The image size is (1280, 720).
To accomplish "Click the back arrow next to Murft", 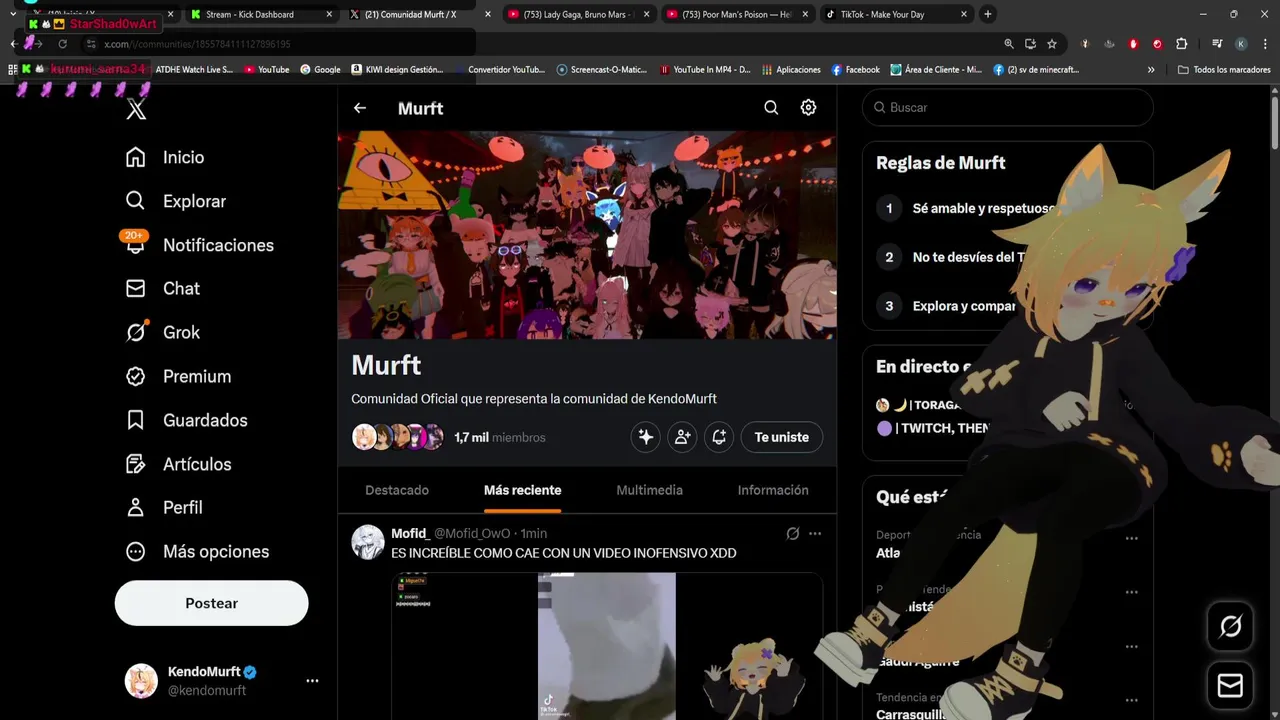I will (x=360, y=108).
